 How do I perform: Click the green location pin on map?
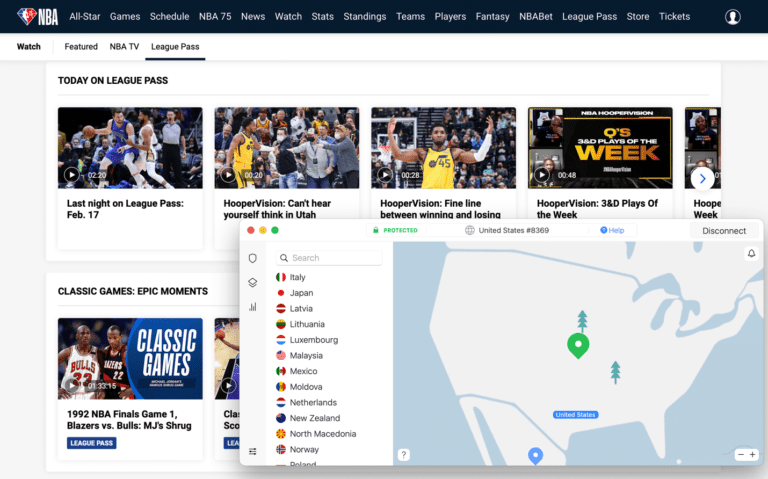tap(578, 345)
